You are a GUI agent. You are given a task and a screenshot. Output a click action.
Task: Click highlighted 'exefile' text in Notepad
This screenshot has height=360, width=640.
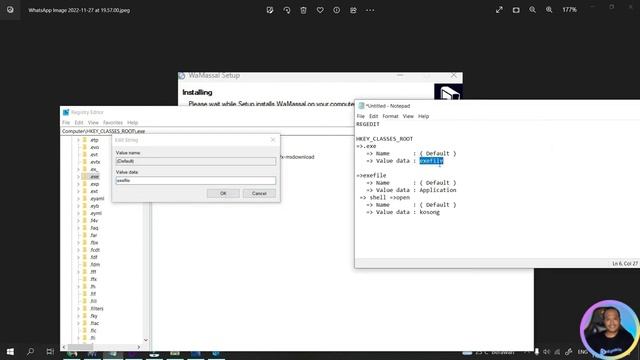coord(431,161)
